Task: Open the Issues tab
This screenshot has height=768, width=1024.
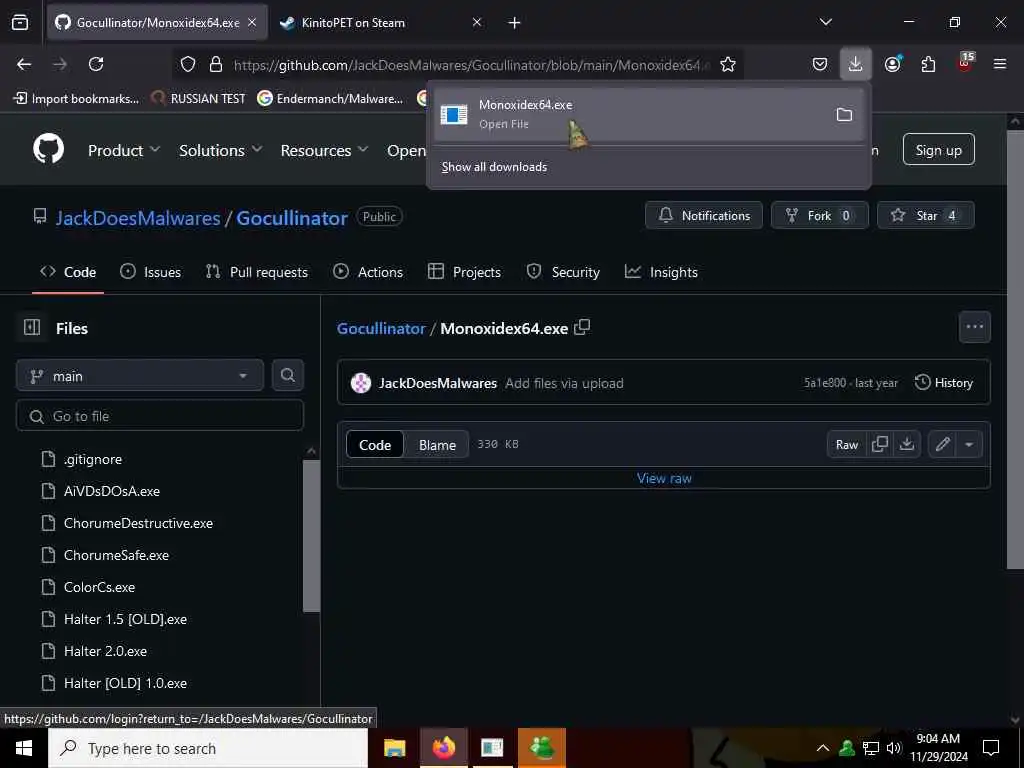Action: [151, 272]
